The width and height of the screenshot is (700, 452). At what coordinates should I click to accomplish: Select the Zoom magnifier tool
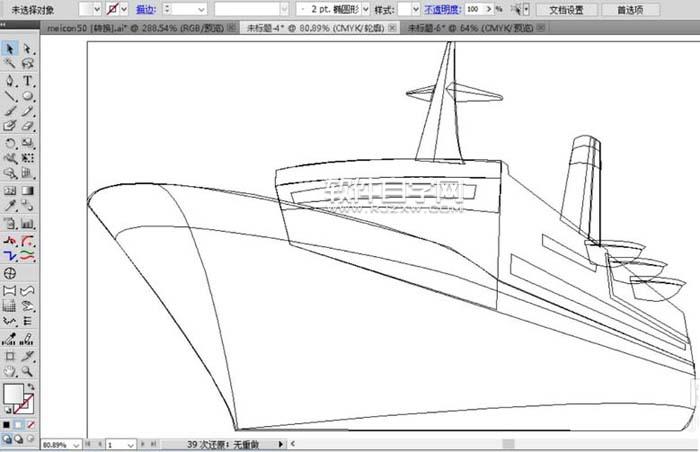click(x=28, y=371)
